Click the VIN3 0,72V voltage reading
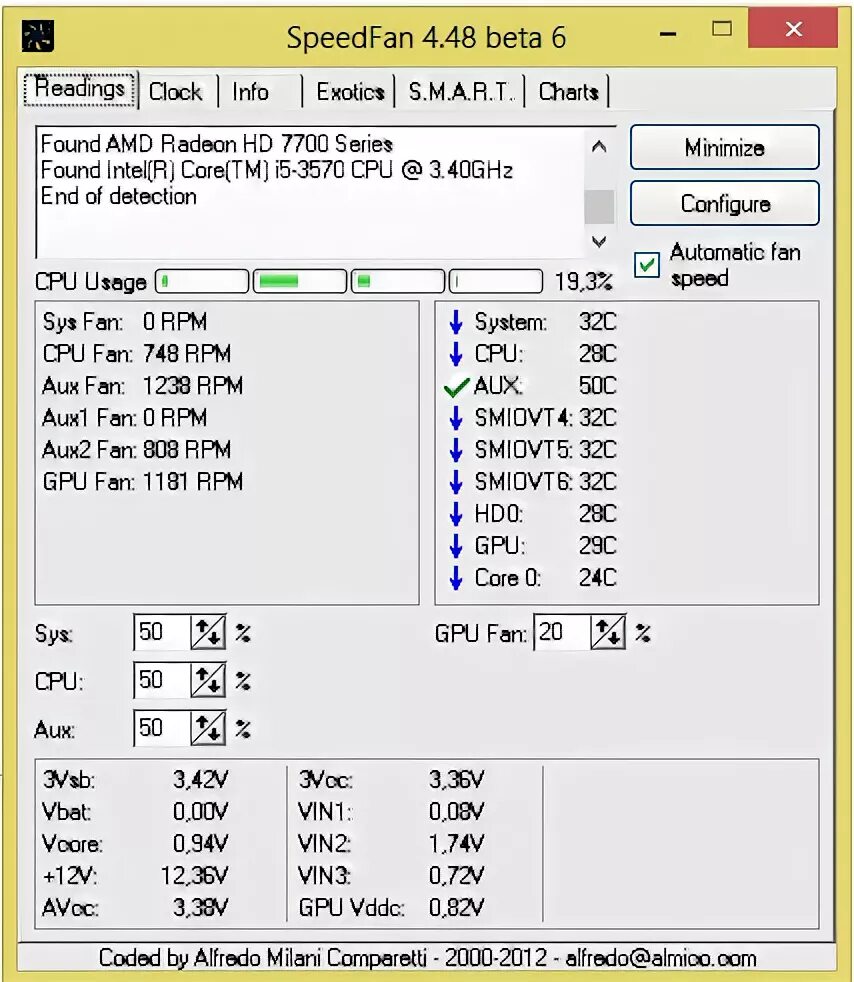Image resolution: width=854 pixels, height=982 pixels. click(391, 876)
